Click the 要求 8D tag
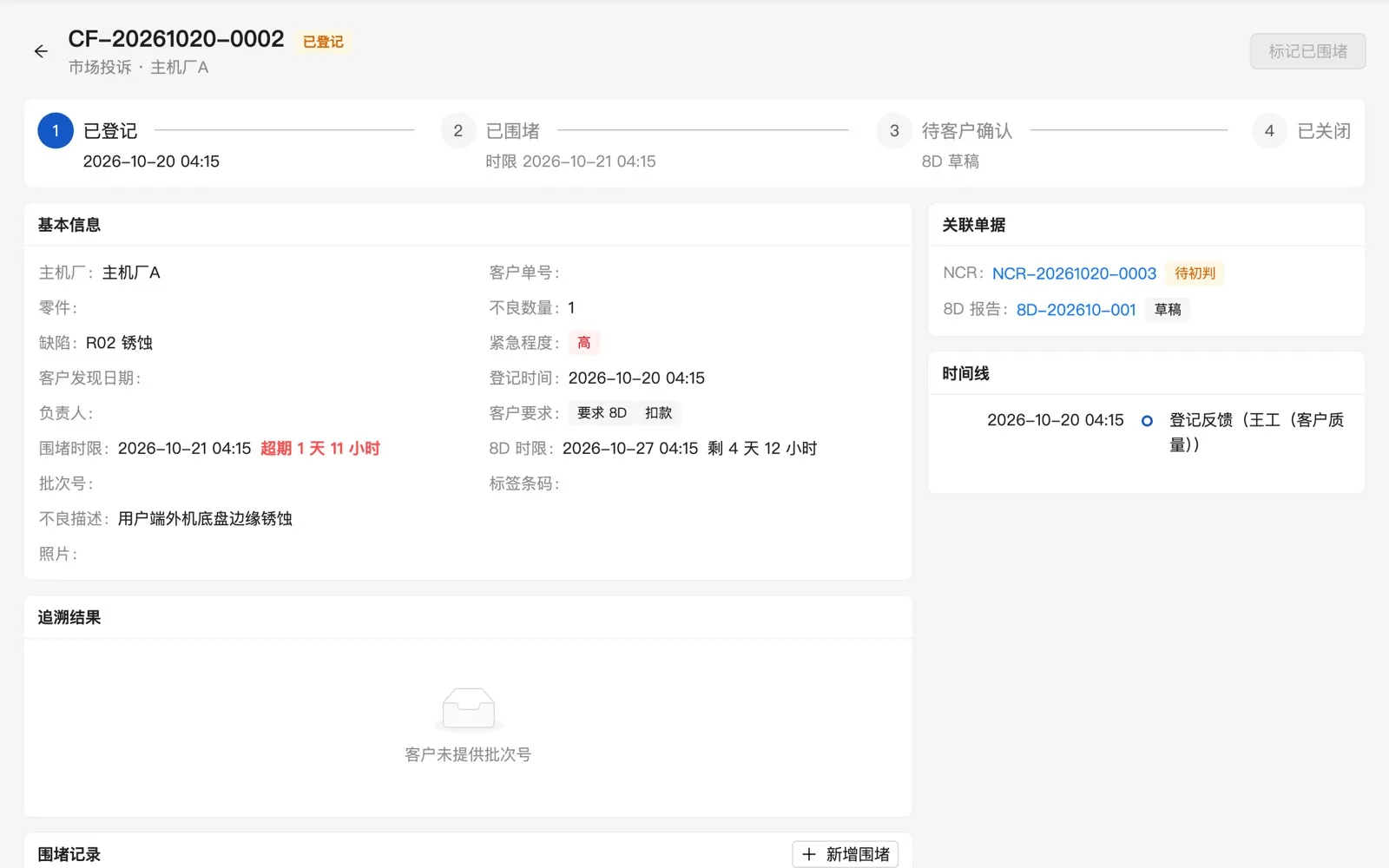The image size is (1389, 868). [x=602, y=413]
